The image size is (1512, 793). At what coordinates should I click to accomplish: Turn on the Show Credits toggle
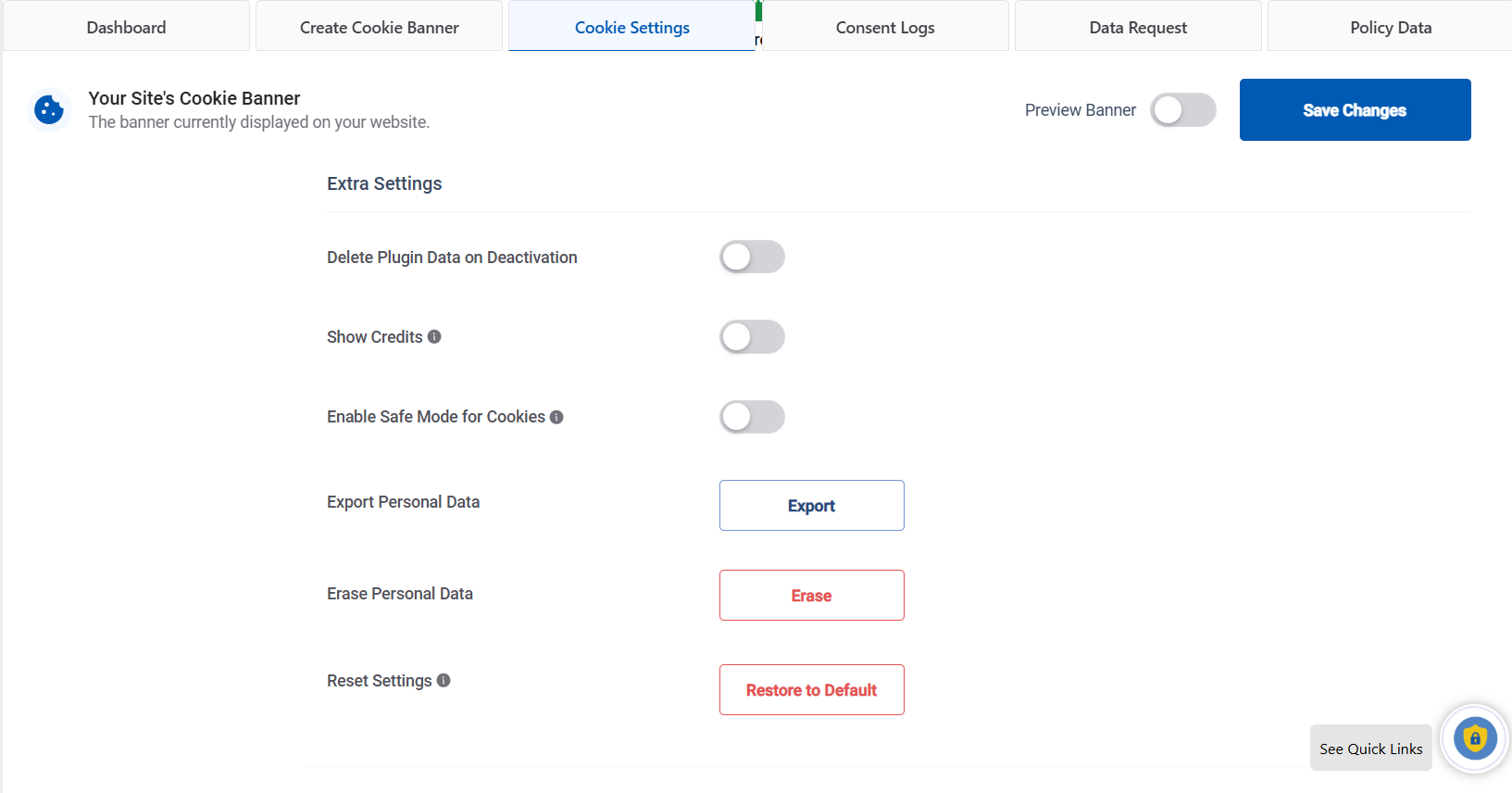(752, 337)
